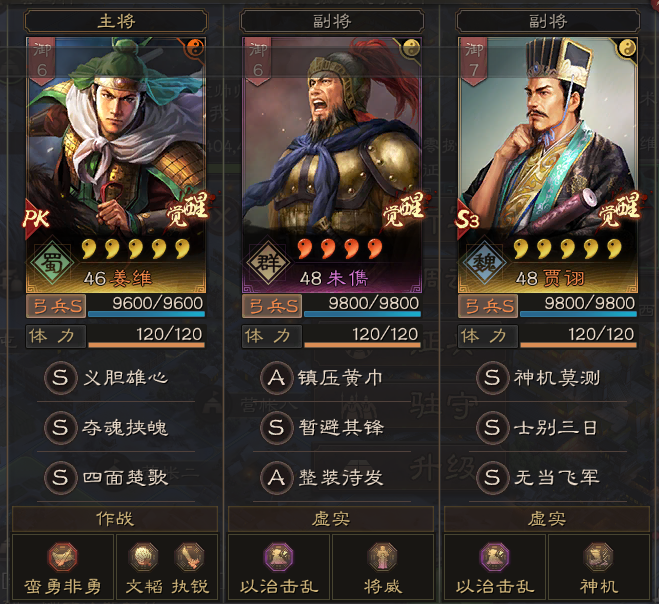
Task: Click 姜维's portrait card
Action: click(116, 165)
